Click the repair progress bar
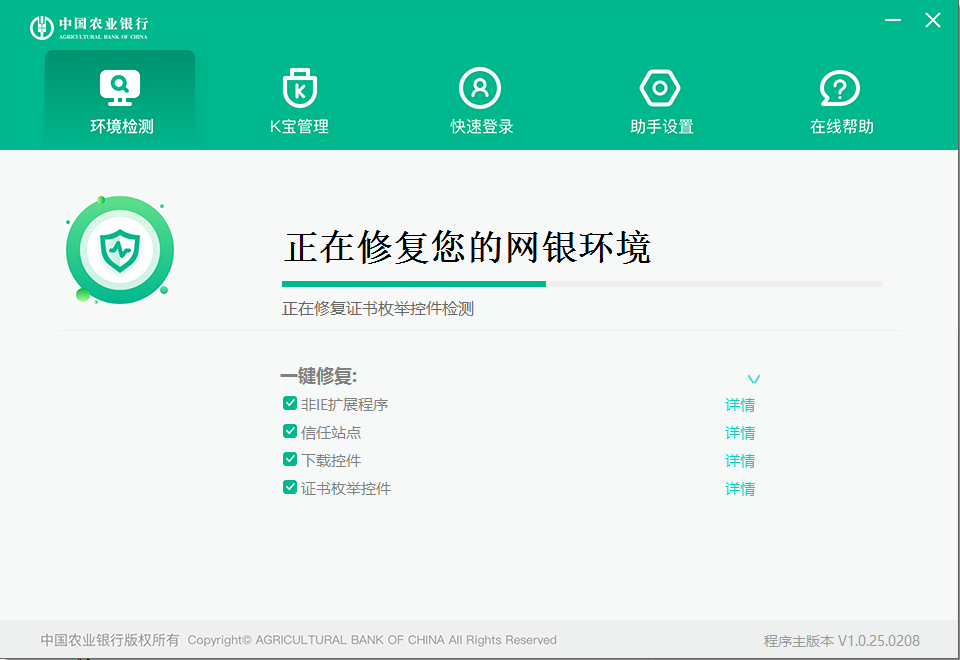 click(582, 283)
